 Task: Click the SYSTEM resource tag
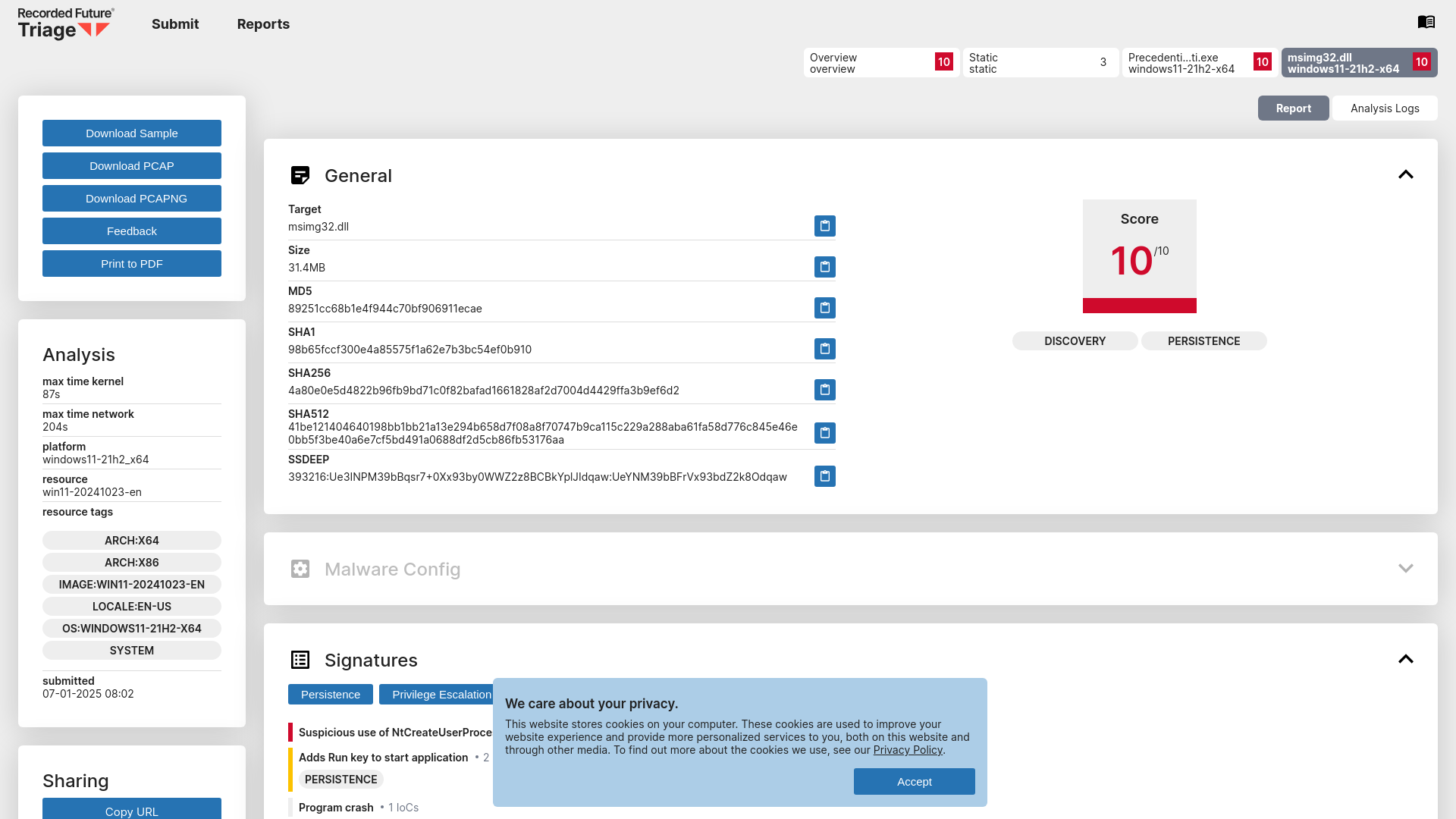coord(132,651)
